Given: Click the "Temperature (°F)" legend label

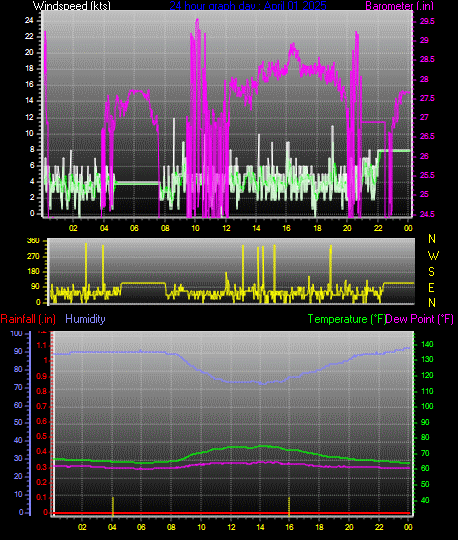Looking at the screenshot, I should [x=346, y=319].
